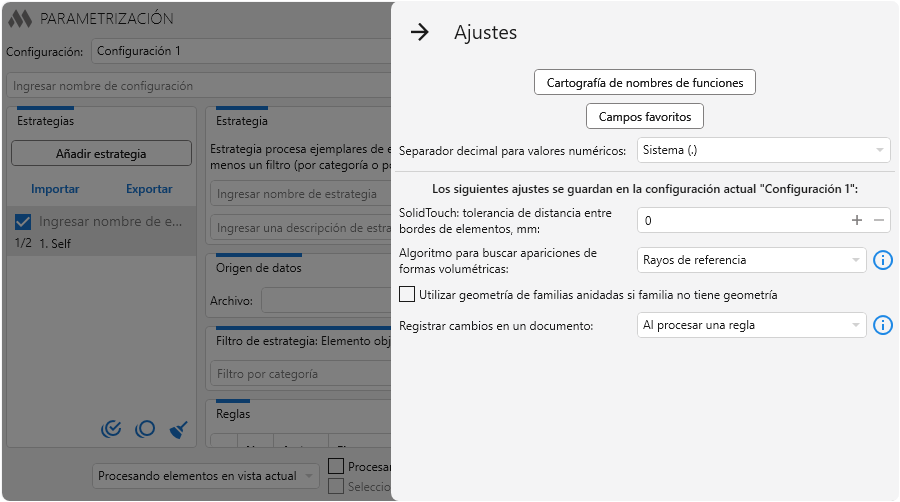Click the check-all strategies icon

coord(112,429)
